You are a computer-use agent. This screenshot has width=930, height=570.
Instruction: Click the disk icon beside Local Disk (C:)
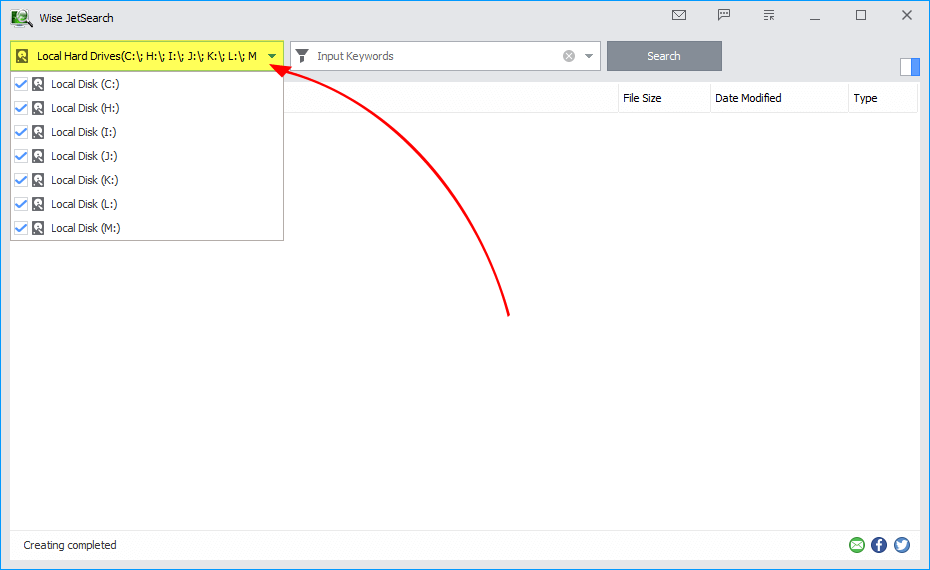click(38, 84)
